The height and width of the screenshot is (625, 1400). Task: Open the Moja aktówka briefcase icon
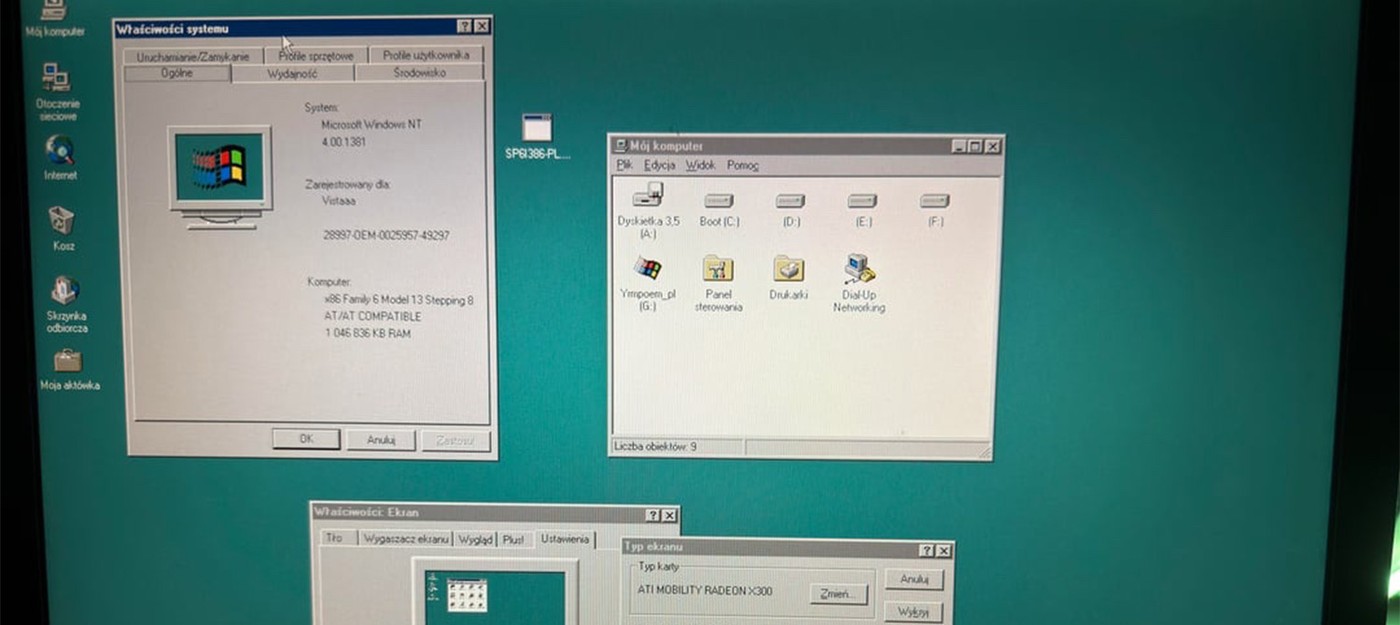pyautogui.click(x=69, y=368)
